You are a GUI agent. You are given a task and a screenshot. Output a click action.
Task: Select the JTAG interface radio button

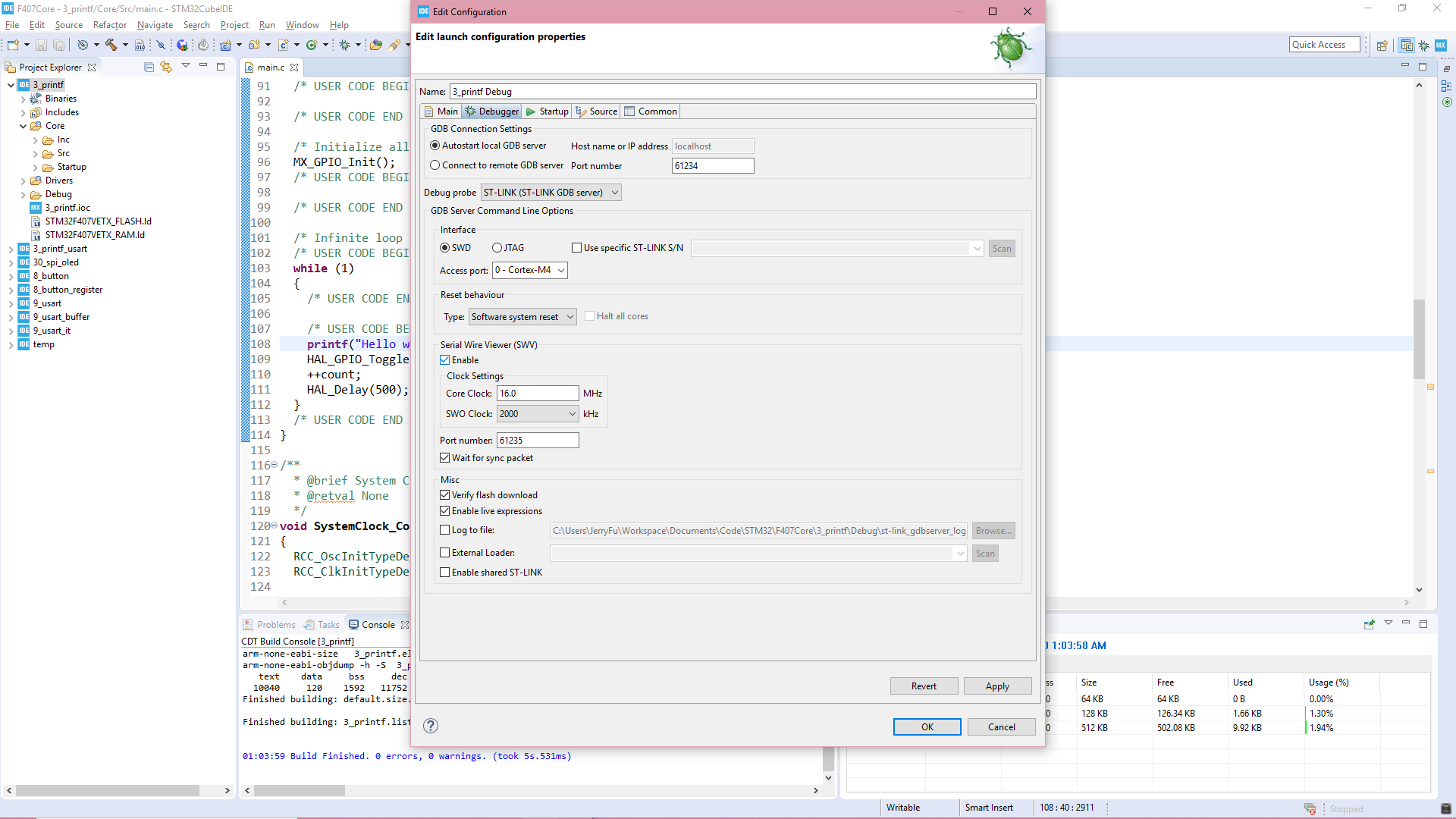(x=497, y=248)
